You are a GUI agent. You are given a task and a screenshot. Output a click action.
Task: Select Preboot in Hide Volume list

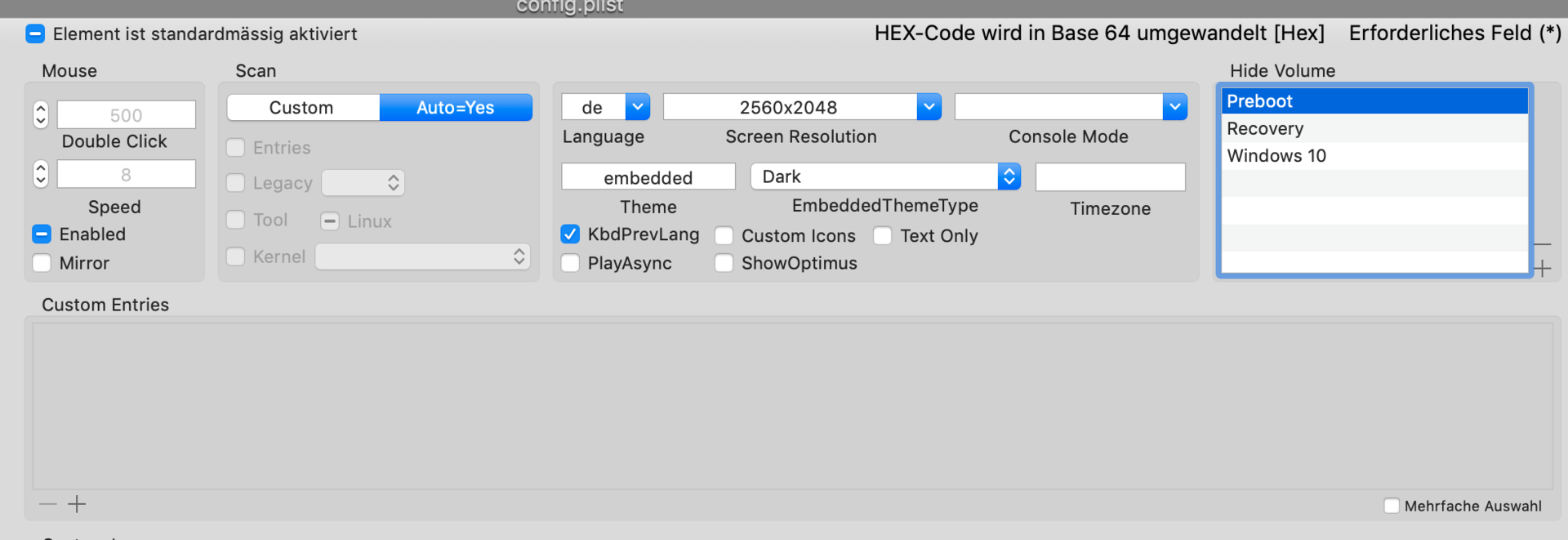[1374, 101]
